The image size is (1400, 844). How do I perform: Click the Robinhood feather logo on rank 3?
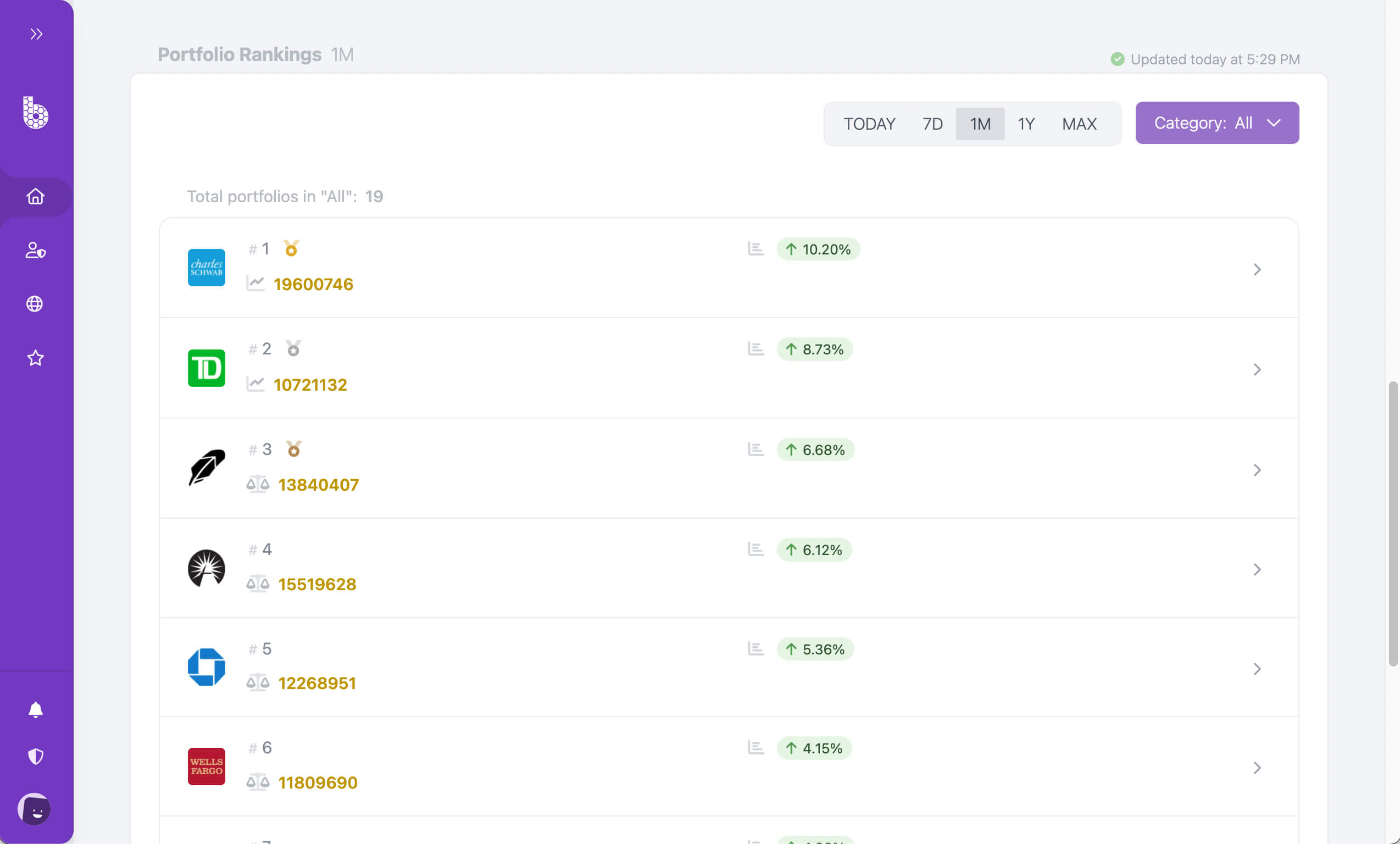tap(206, 467)
